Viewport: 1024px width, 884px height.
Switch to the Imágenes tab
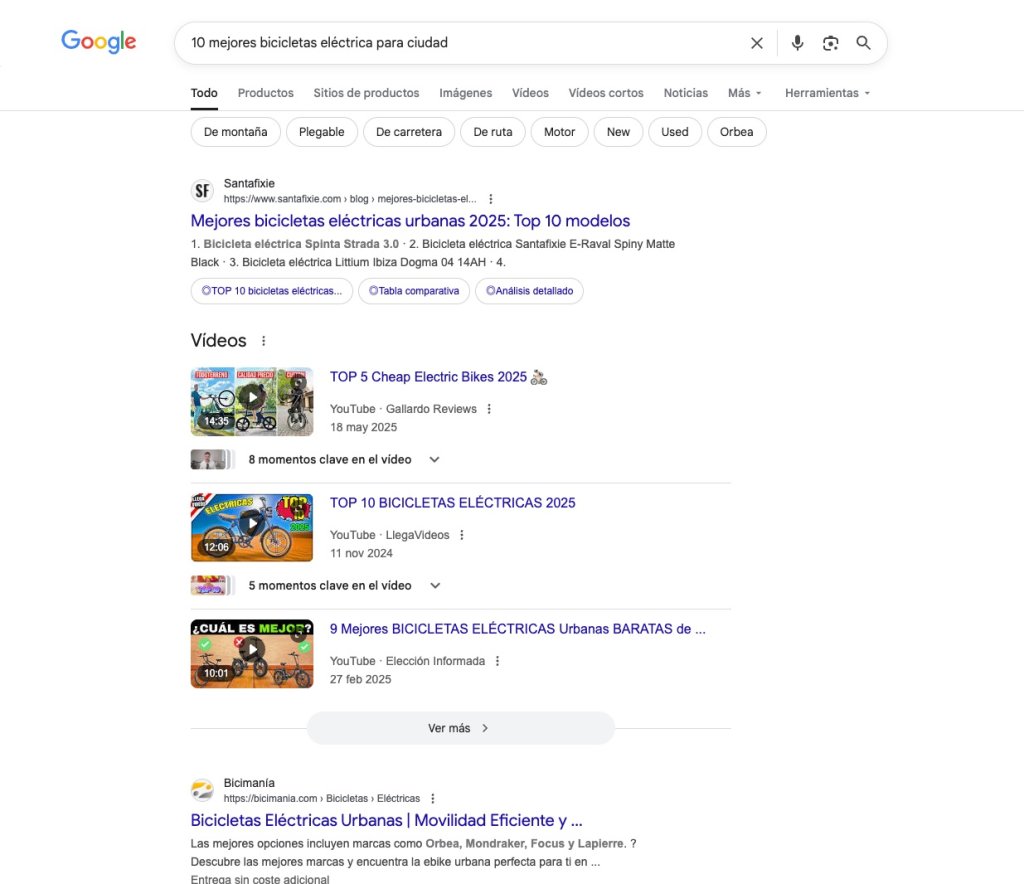tap(465, 93)
